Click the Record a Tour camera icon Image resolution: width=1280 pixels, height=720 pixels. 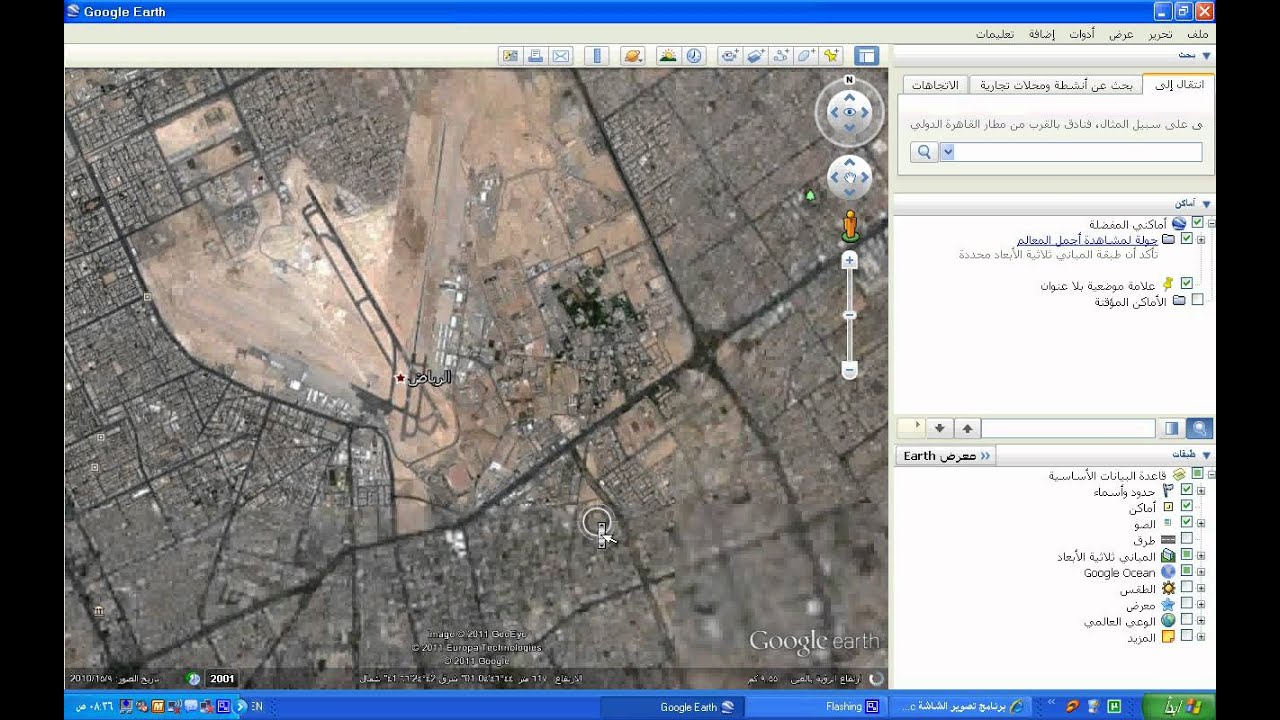point(730,56)
